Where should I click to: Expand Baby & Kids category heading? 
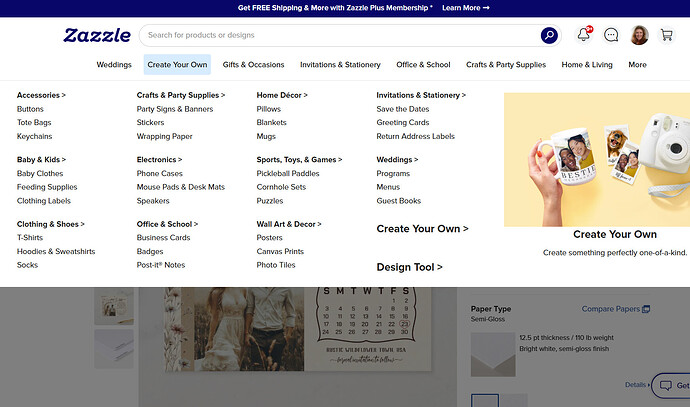41,160
